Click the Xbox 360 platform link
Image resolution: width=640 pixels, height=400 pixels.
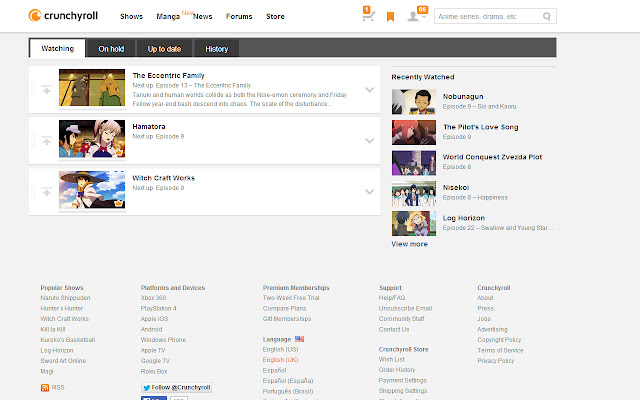coord(153,298)
